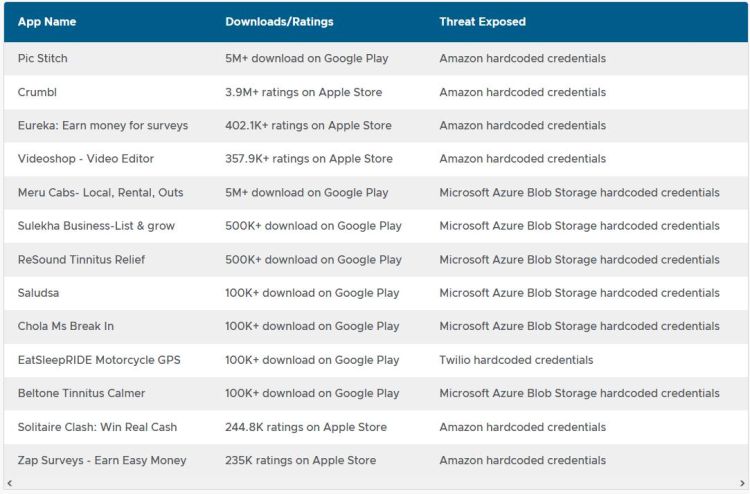Click Videoshop - Video Editor cell

[86, 159]
